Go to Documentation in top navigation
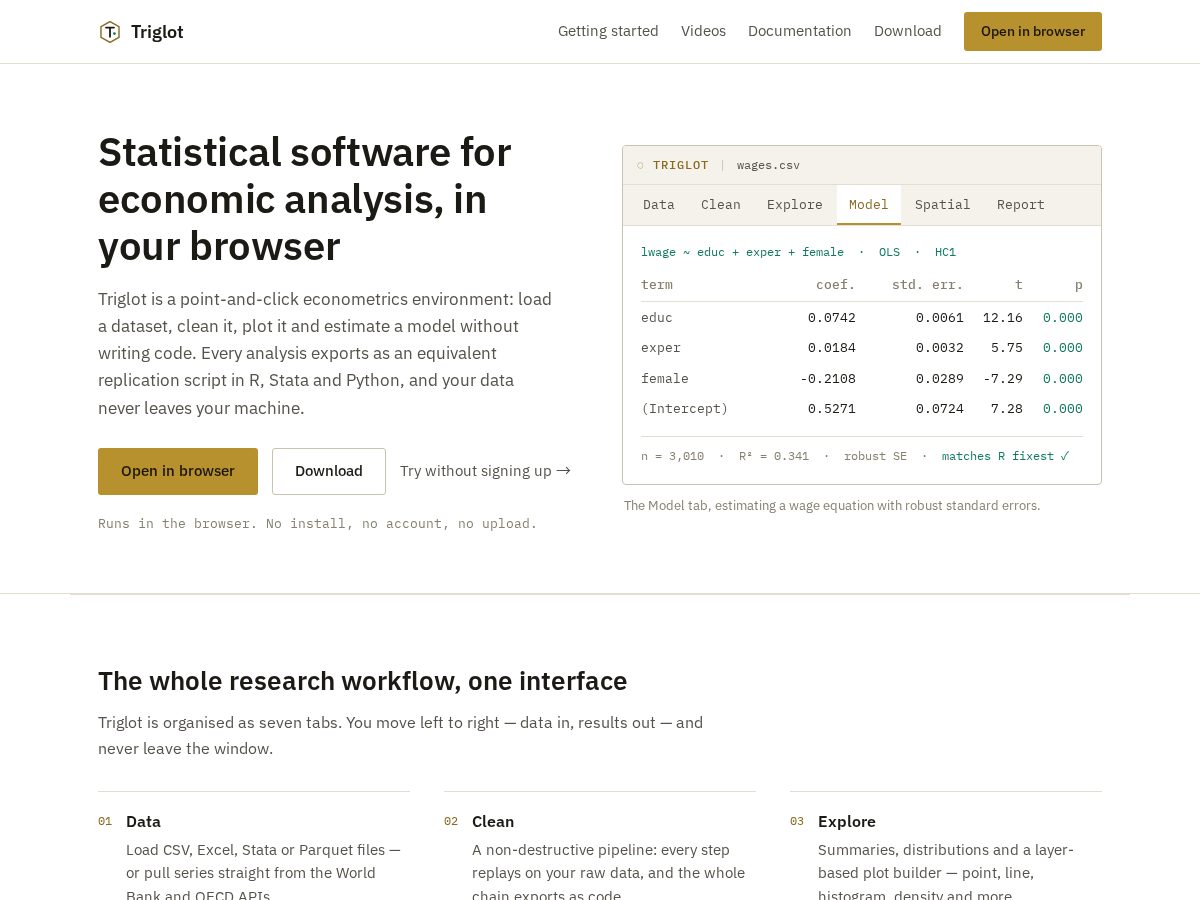This screenshot has height=900, width=1200. (x=800, y=31)
